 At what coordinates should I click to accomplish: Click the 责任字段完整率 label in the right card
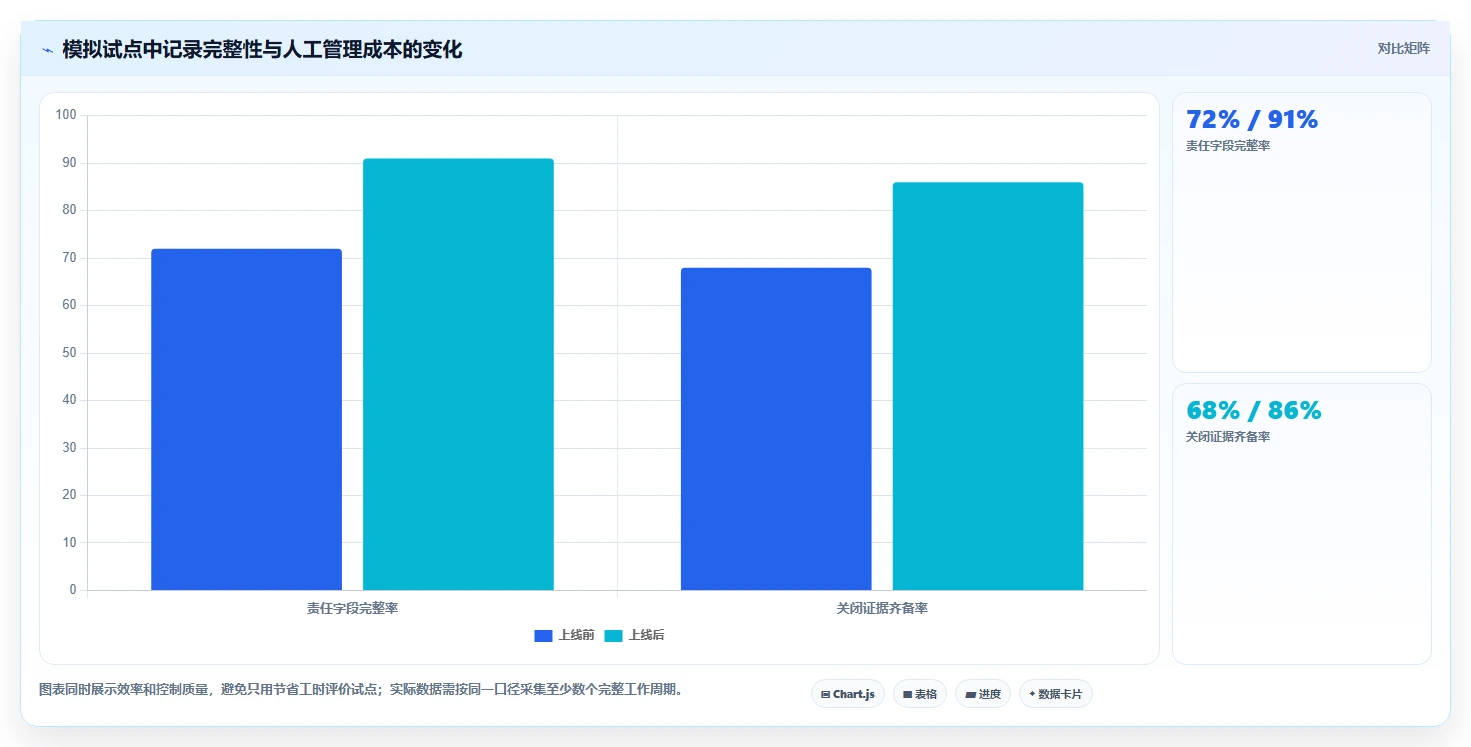tap(1228, 146)
